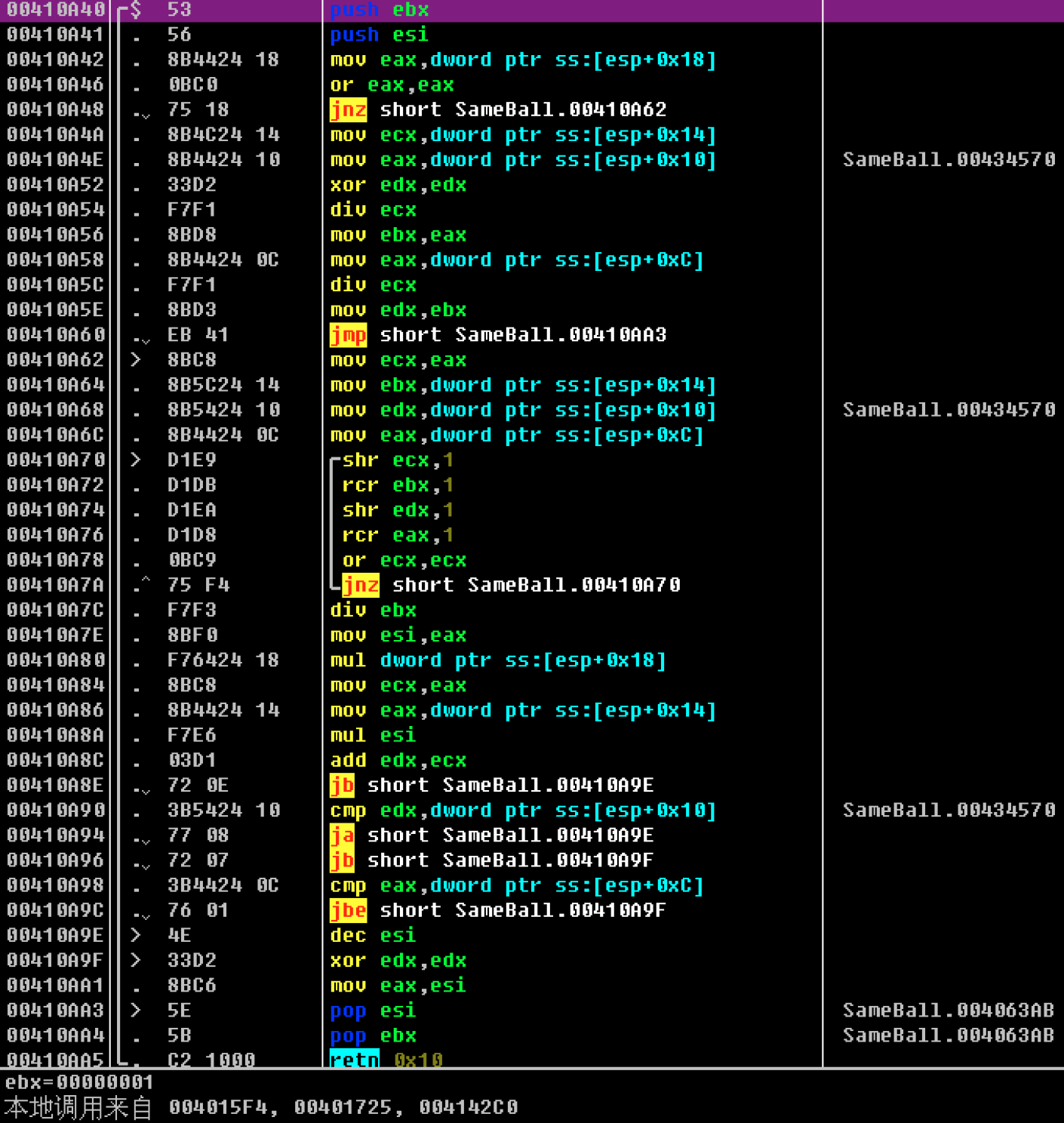Click address 00410A8C in the address column

[55, 760]
